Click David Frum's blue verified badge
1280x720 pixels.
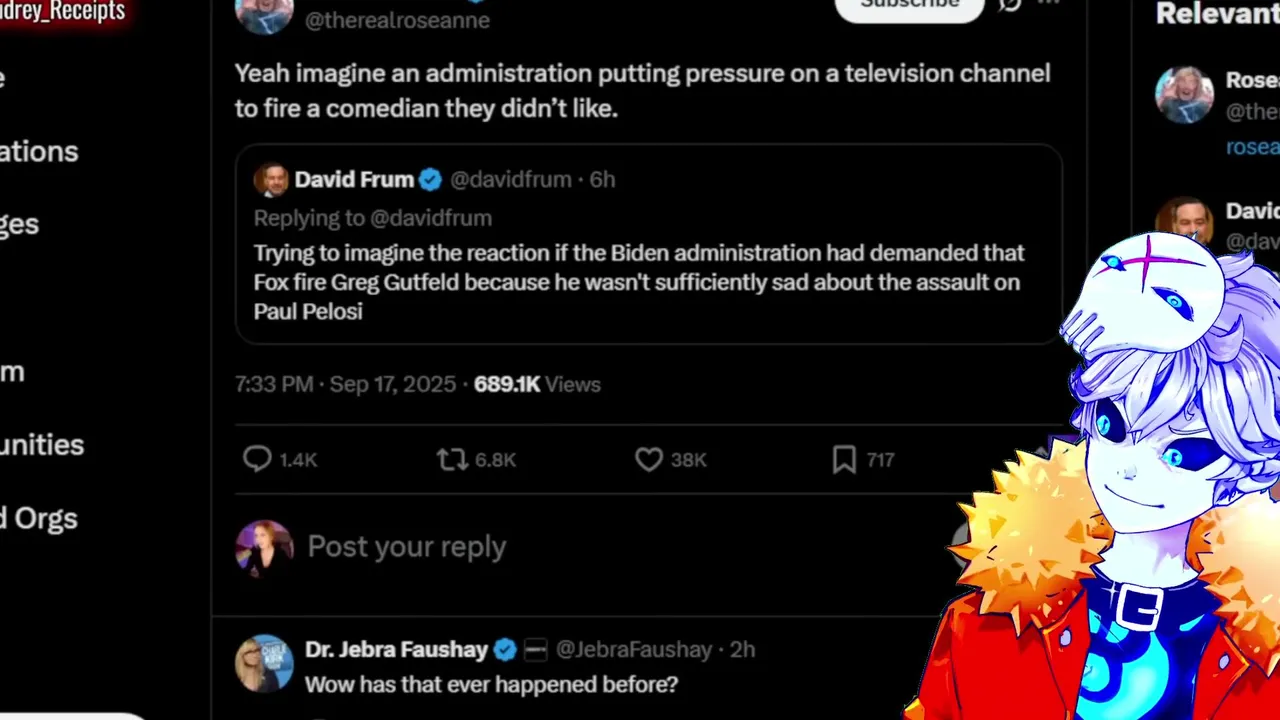pyautogui.click(x=430, y=180)
